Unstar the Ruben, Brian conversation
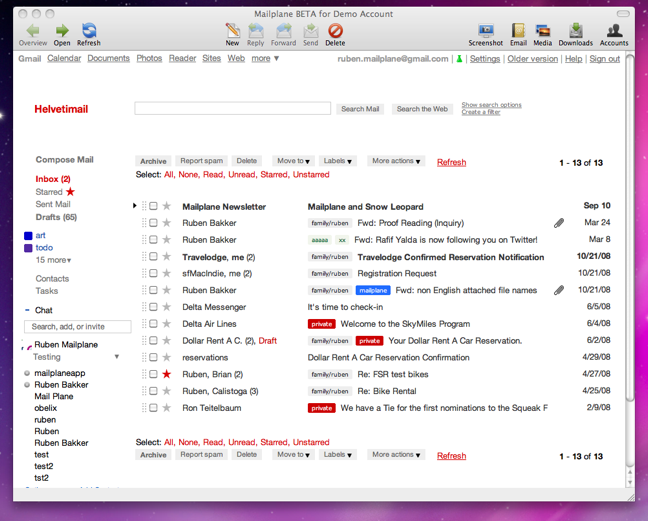 point(167,374)
